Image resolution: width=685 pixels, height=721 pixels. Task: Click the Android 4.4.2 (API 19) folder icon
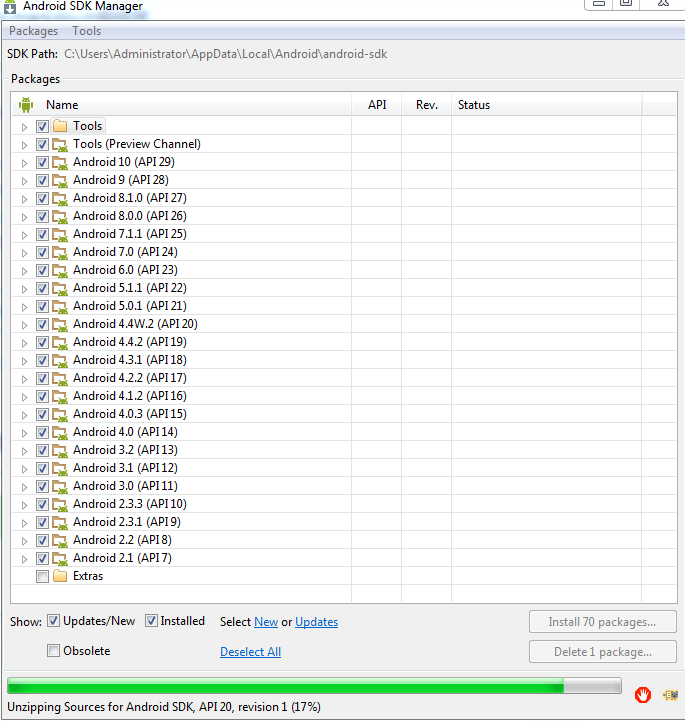[60, 342]
